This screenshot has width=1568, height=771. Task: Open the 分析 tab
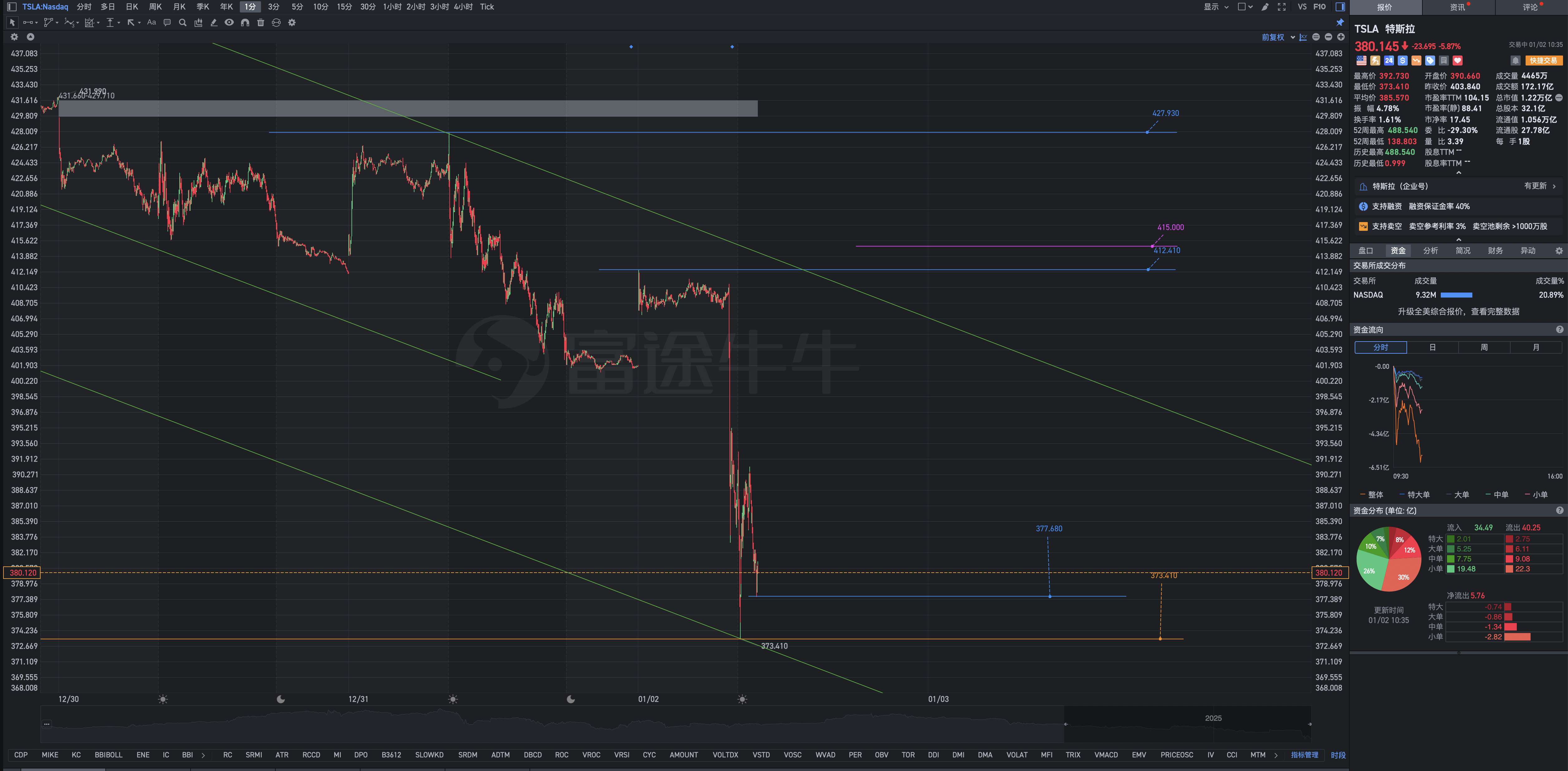coord(1430,251)
